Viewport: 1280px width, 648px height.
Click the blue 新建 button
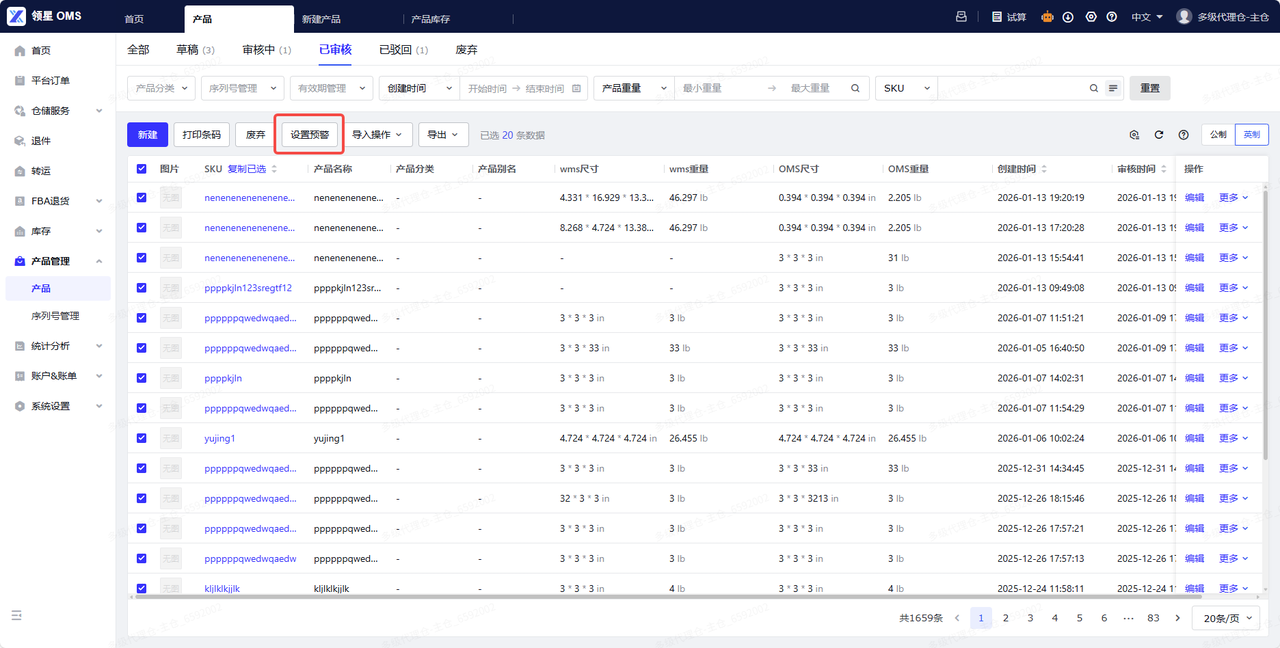click(x=147, y=134)
